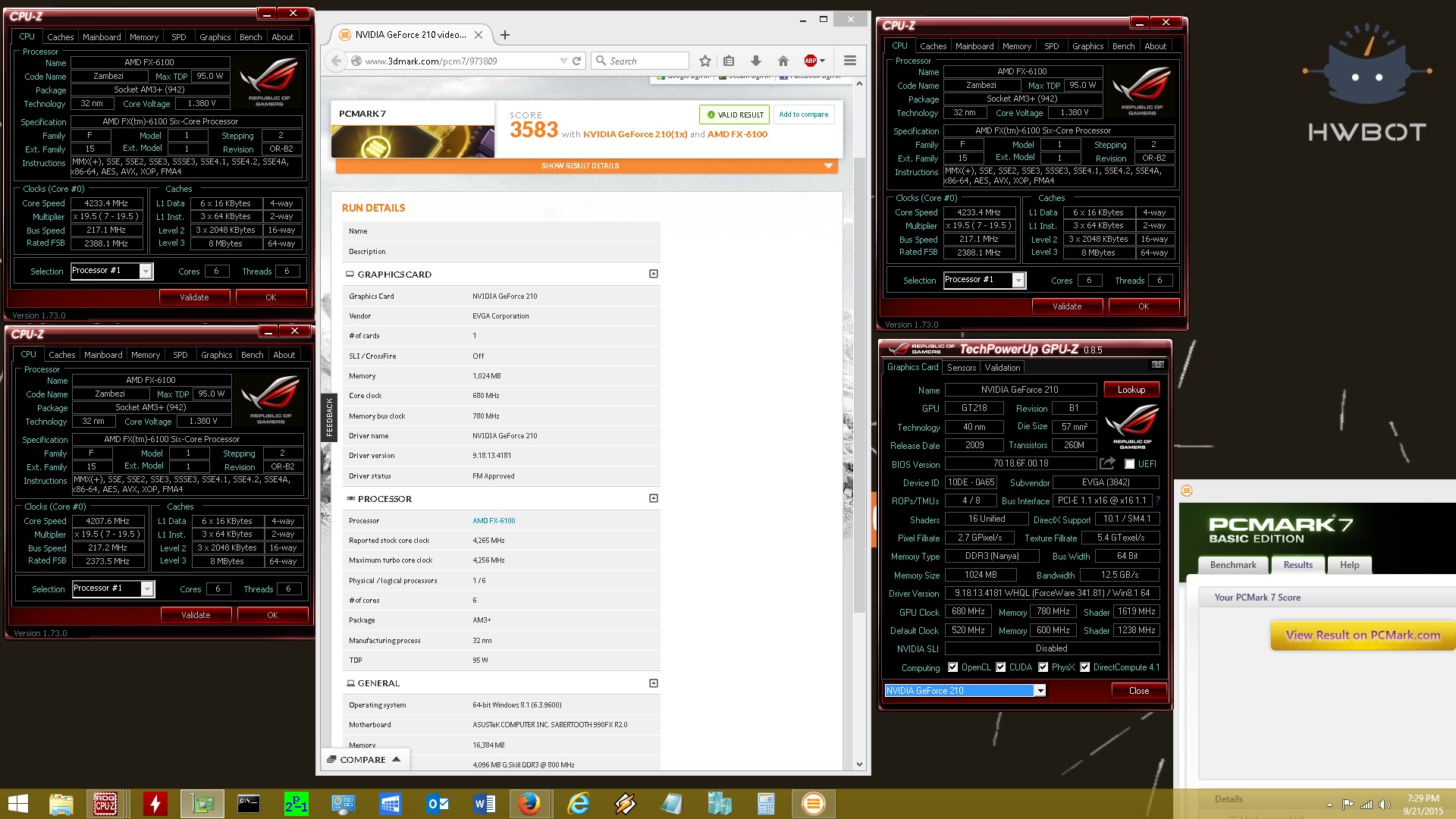Viewport: 1456px width, 819px height.
Task: Switch to Validation tab in GPU-Z
Action: [x=1003, y=368]
